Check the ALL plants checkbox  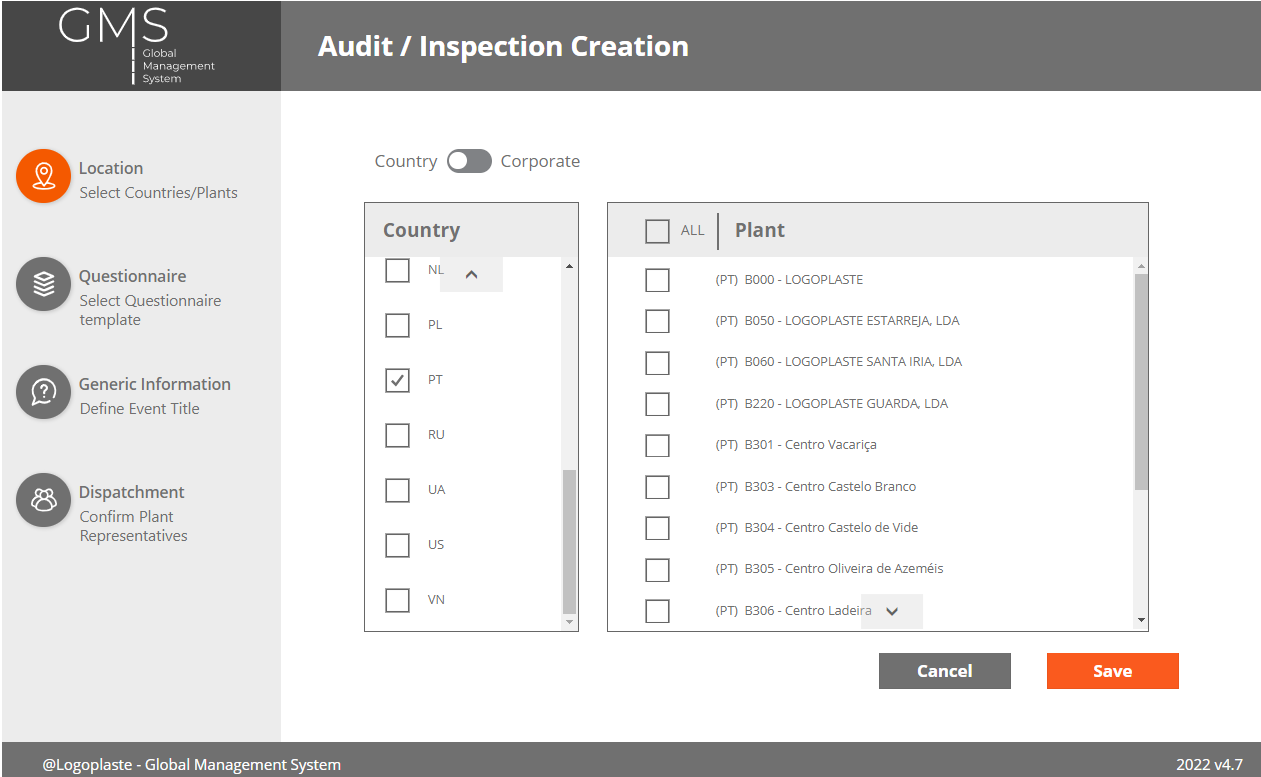tap(656, 230)
